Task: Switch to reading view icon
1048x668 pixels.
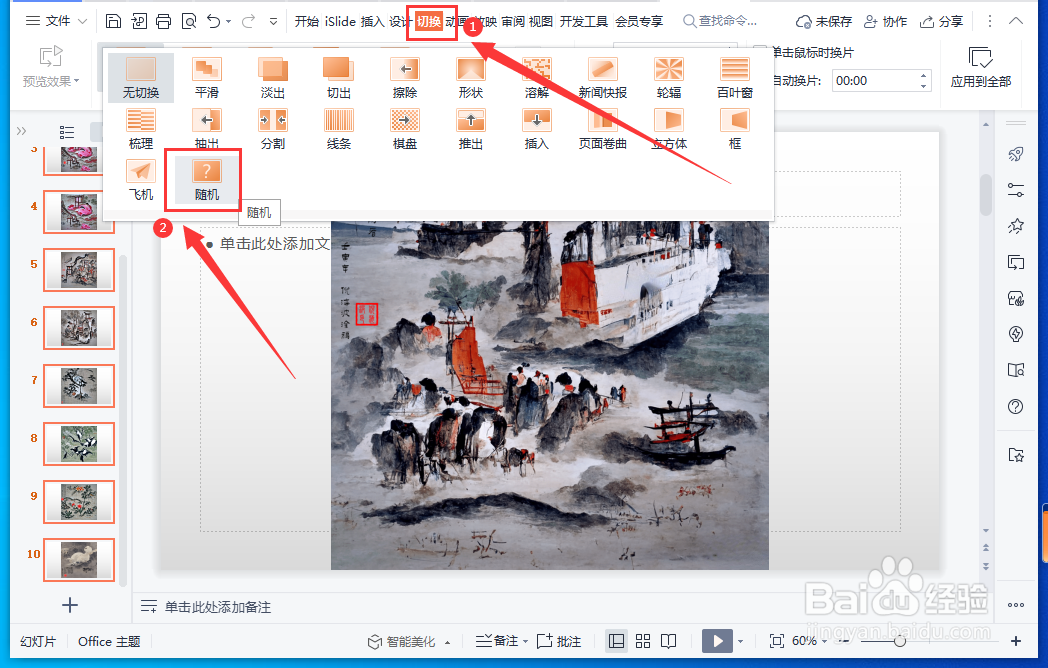Action: click(x=668, y=641)
